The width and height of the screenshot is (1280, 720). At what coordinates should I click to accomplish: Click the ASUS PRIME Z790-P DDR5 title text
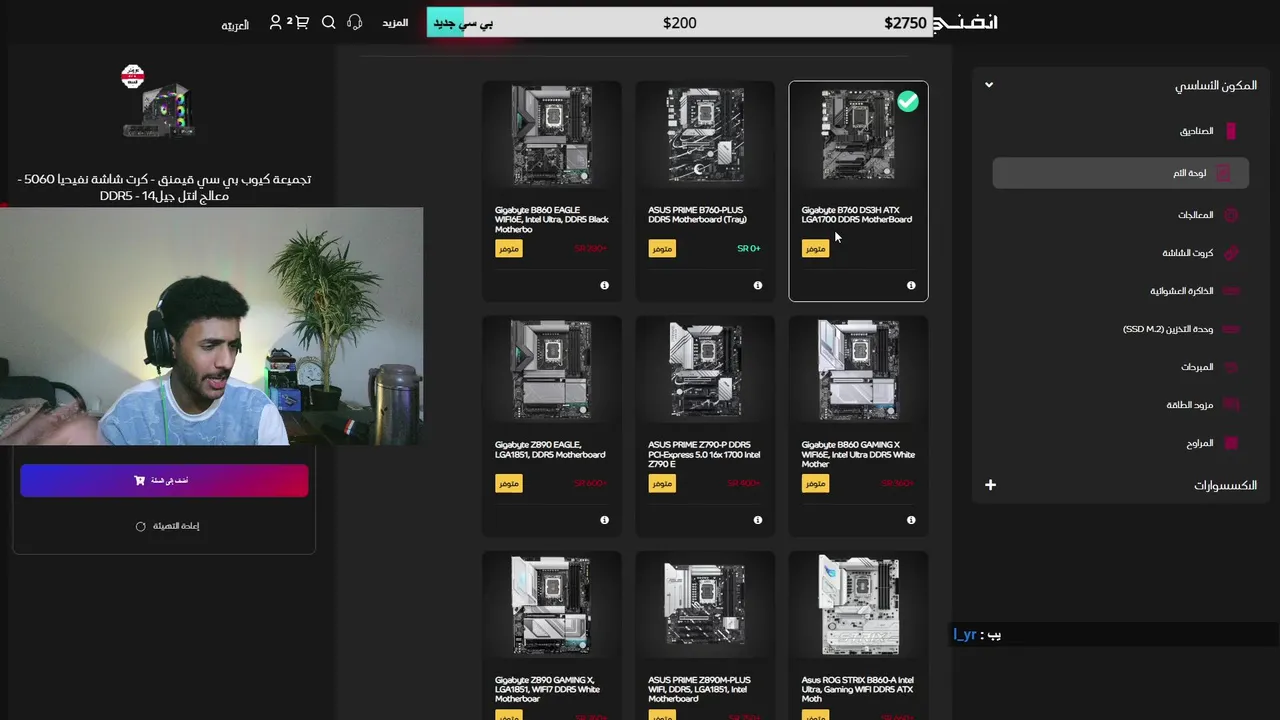[704, 455]
